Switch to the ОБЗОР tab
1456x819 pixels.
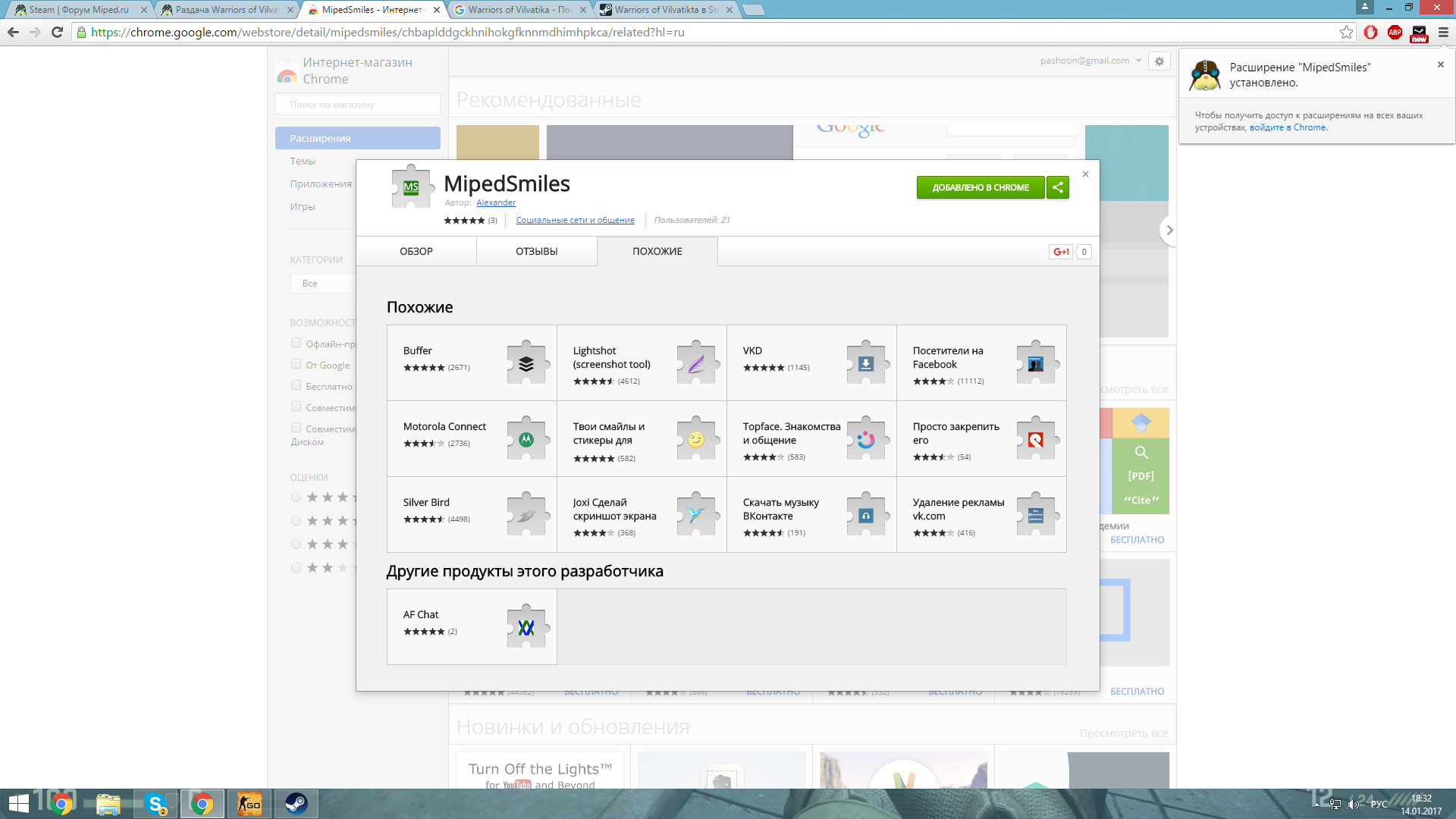[416, 251]
